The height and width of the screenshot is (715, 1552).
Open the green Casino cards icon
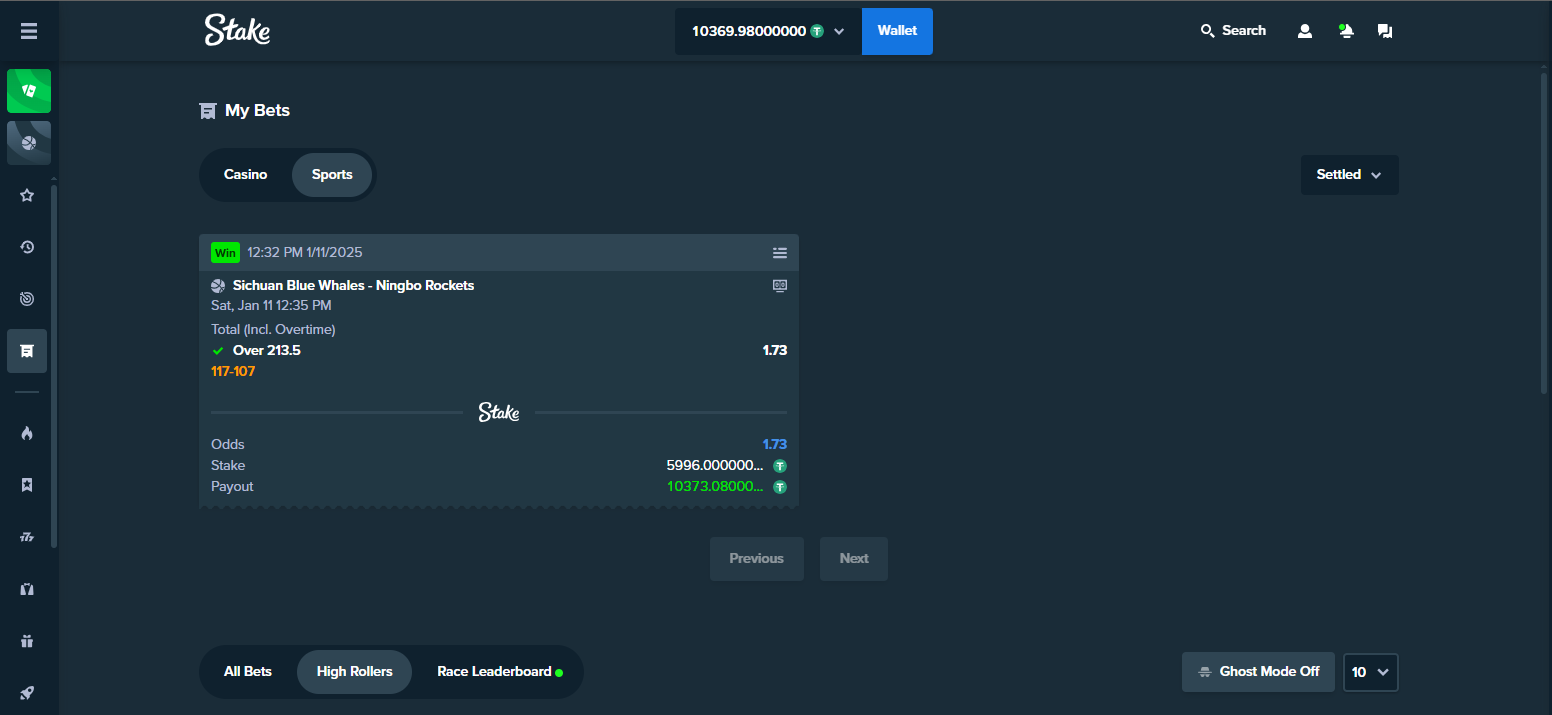point(29,91)
